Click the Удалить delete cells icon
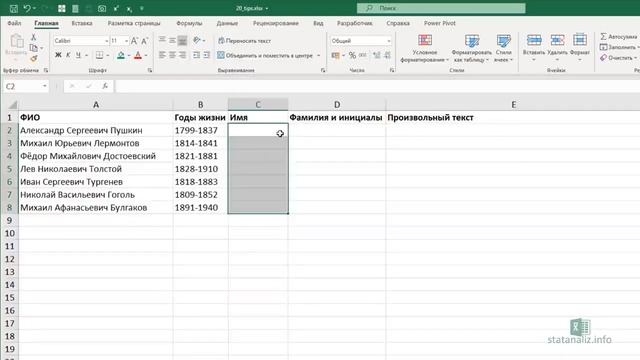This screenshot has height=360, width=640. (x=557, y=40)
